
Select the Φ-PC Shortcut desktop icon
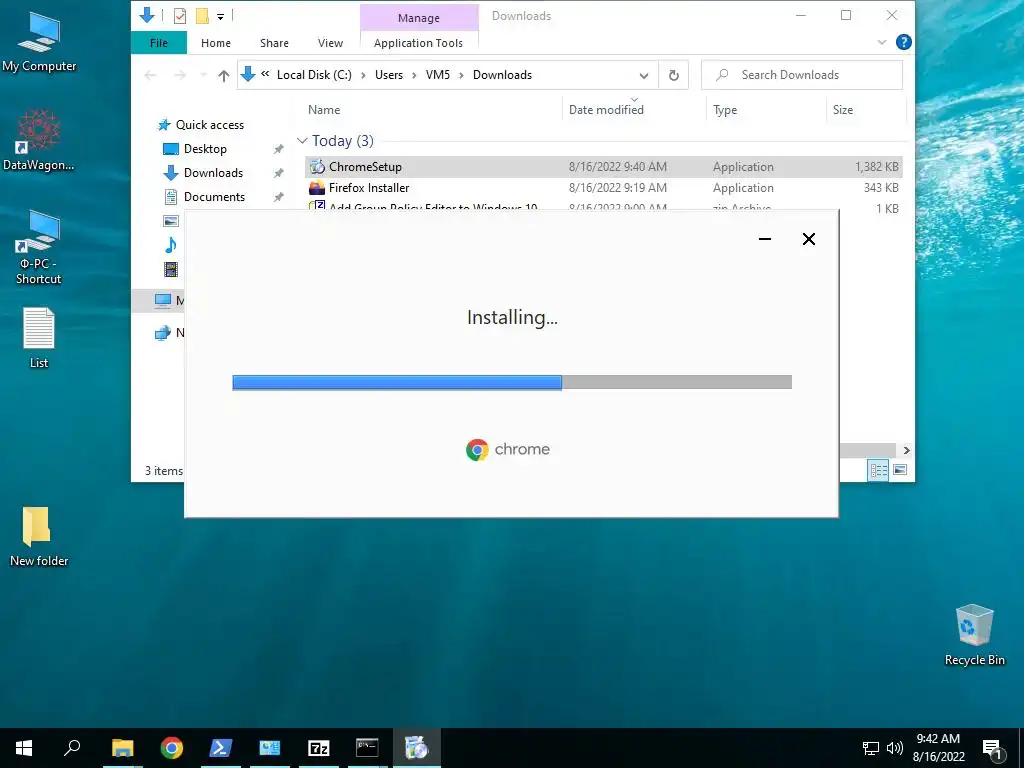(39, 247)
